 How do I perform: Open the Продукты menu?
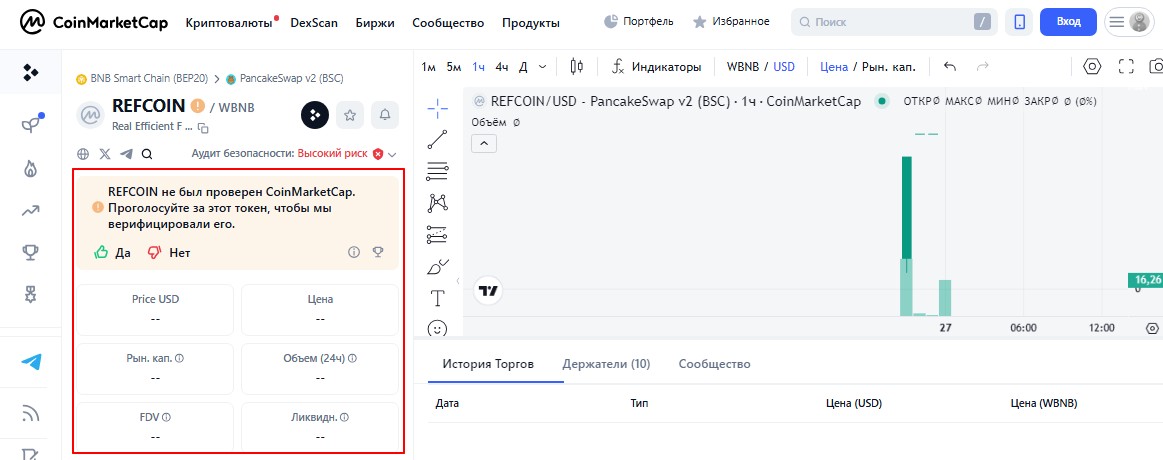pos(531,23)
